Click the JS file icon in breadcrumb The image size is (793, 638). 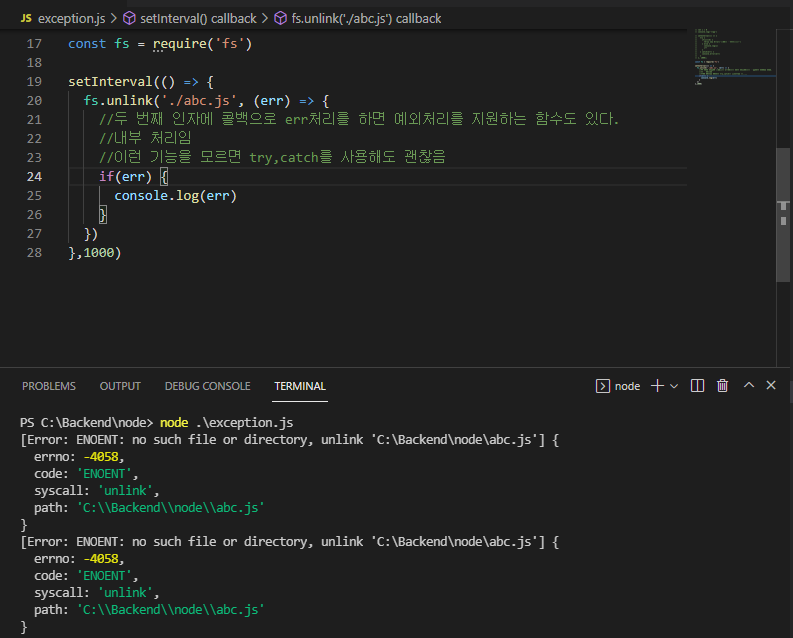point(26,19)
